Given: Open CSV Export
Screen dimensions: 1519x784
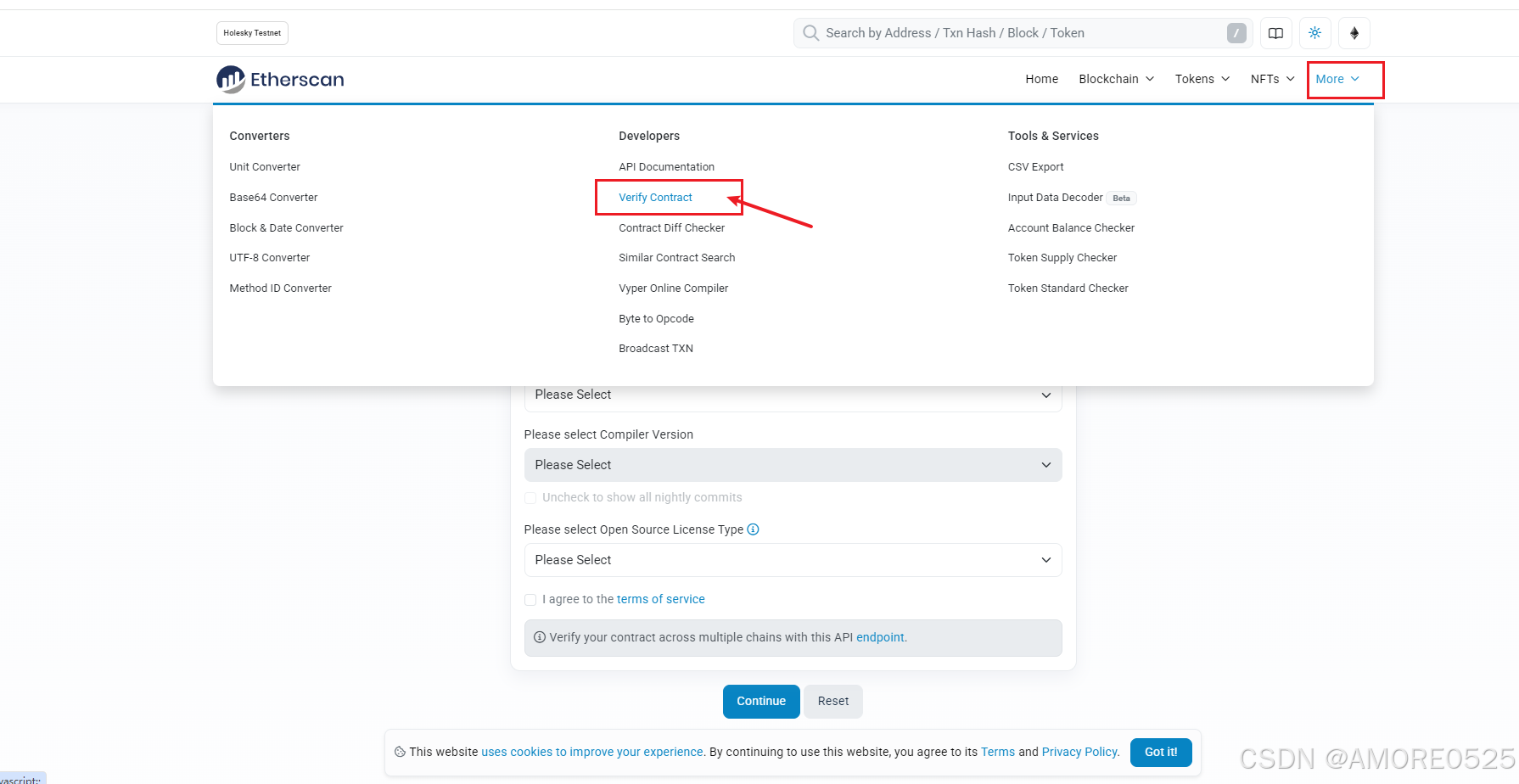Looking at the screenshot, I should (x=1035, y=167).
